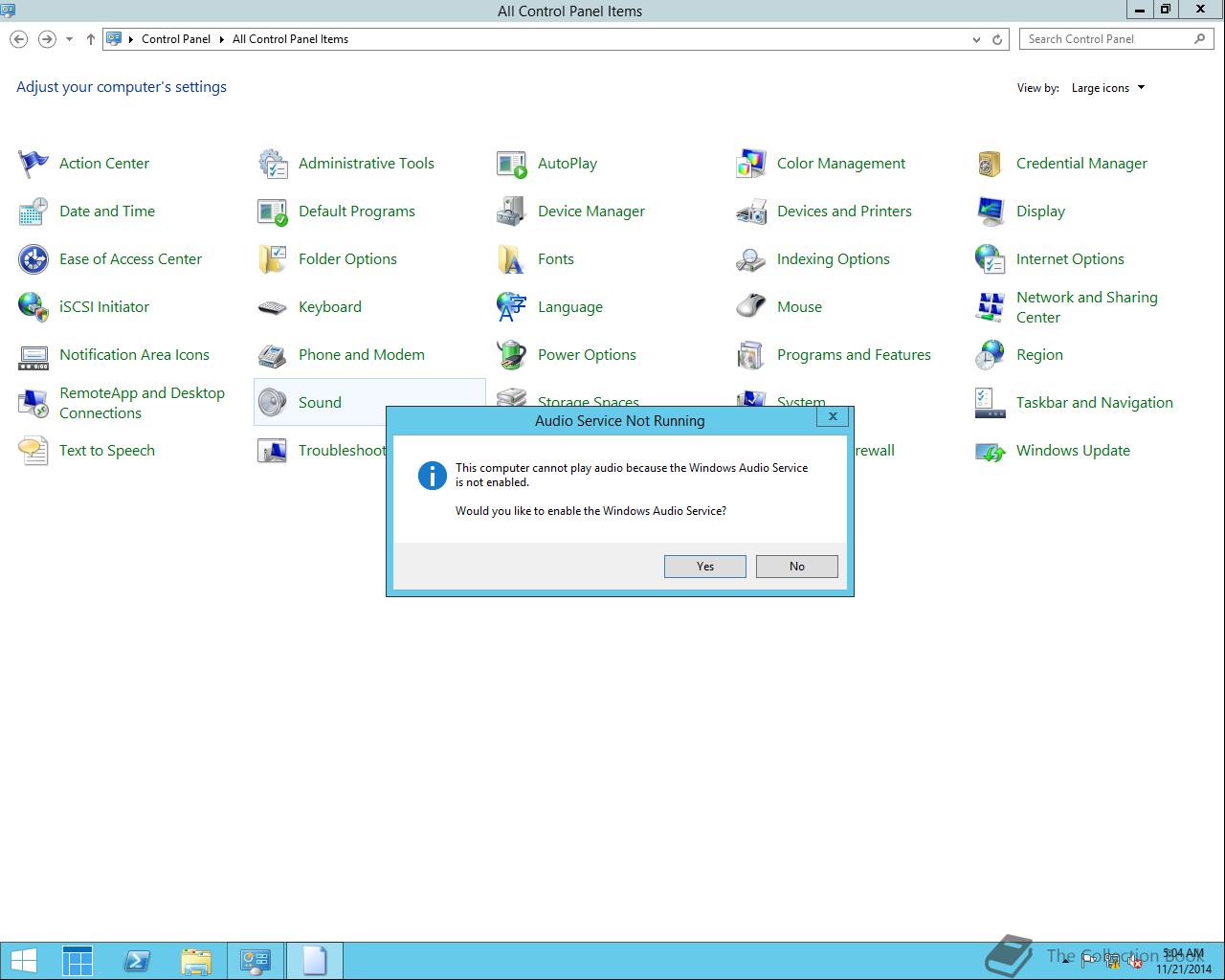The width and height of the screenshot is (1225, 980).
Task: Open the Programs and Features icon
Action: point(751,355)
